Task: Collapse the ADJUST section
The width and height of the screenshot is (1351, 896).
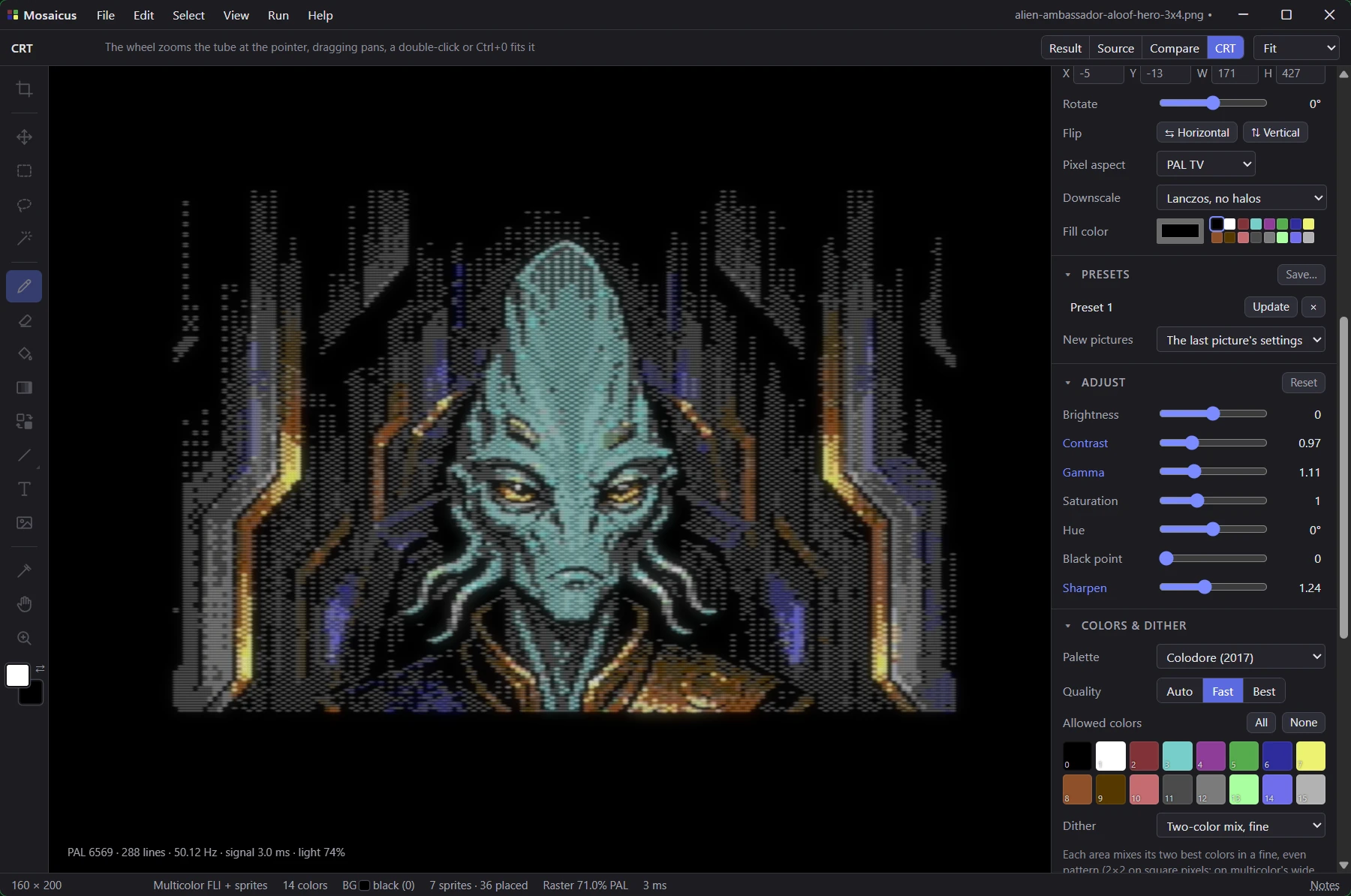Action: point(1068,383)
